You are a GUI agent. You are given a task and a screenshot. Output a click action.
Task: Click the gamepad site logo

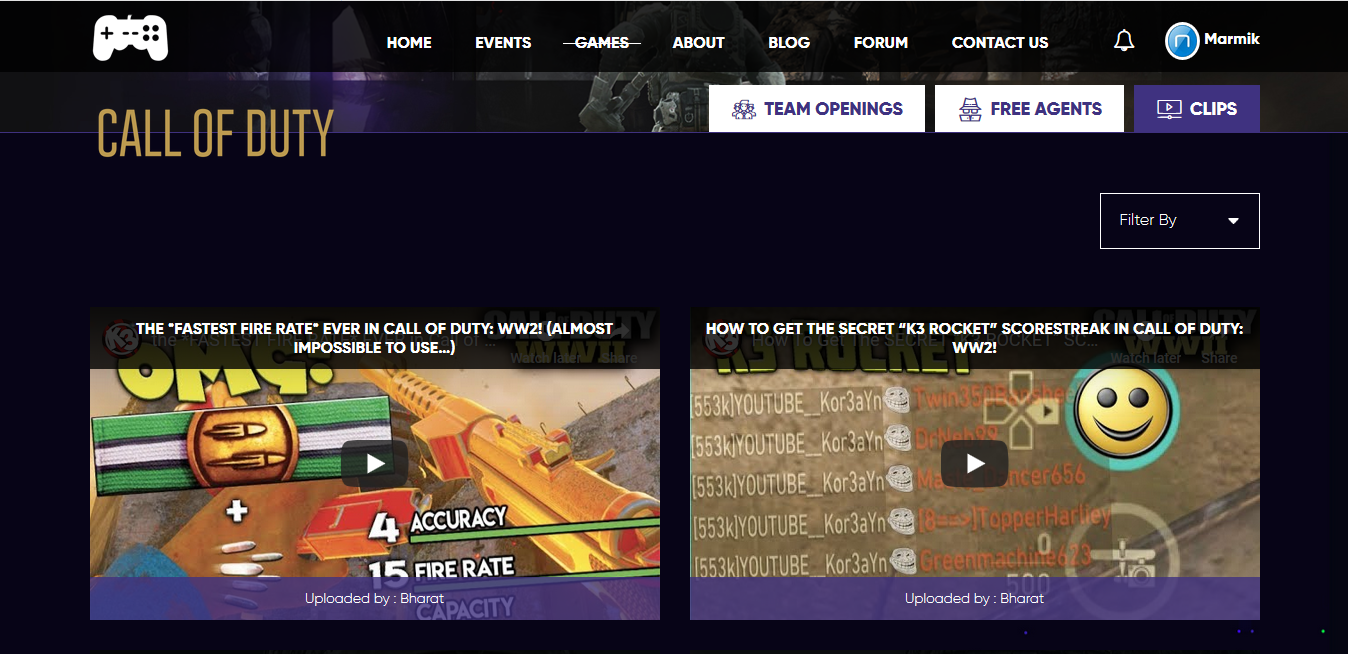pyautogui.click(x=130, y=38)
